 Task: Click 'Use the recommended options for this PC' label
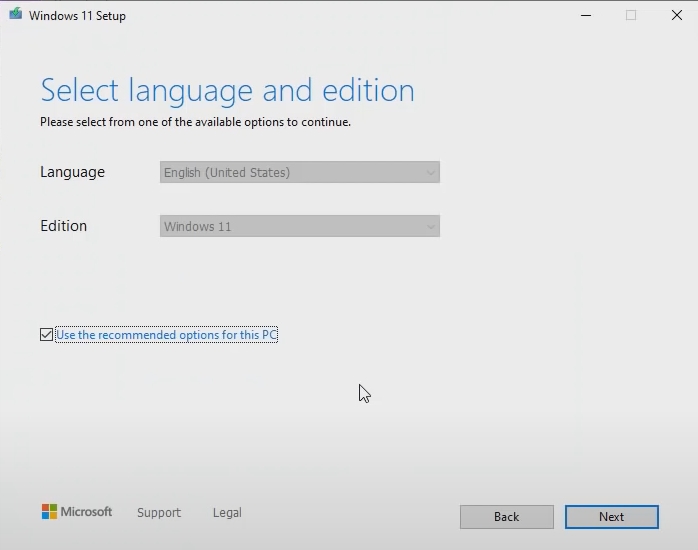[x=166, y=335]
